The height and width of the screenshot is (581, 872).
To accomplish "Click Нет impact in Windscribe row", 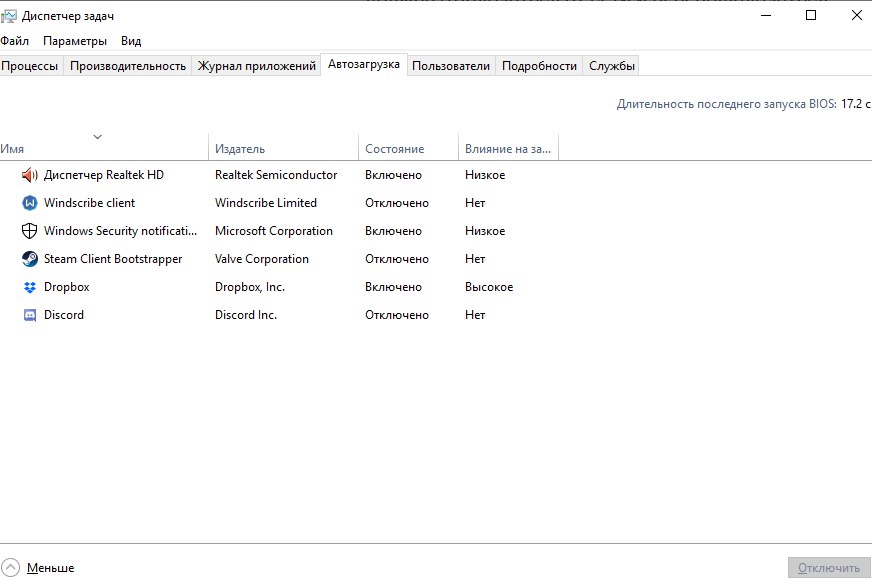I will pos(475,203).
